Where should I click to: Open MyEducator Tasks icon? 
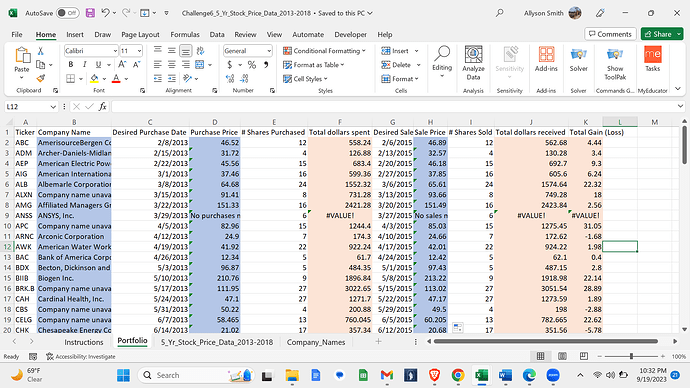click(652, 59)
